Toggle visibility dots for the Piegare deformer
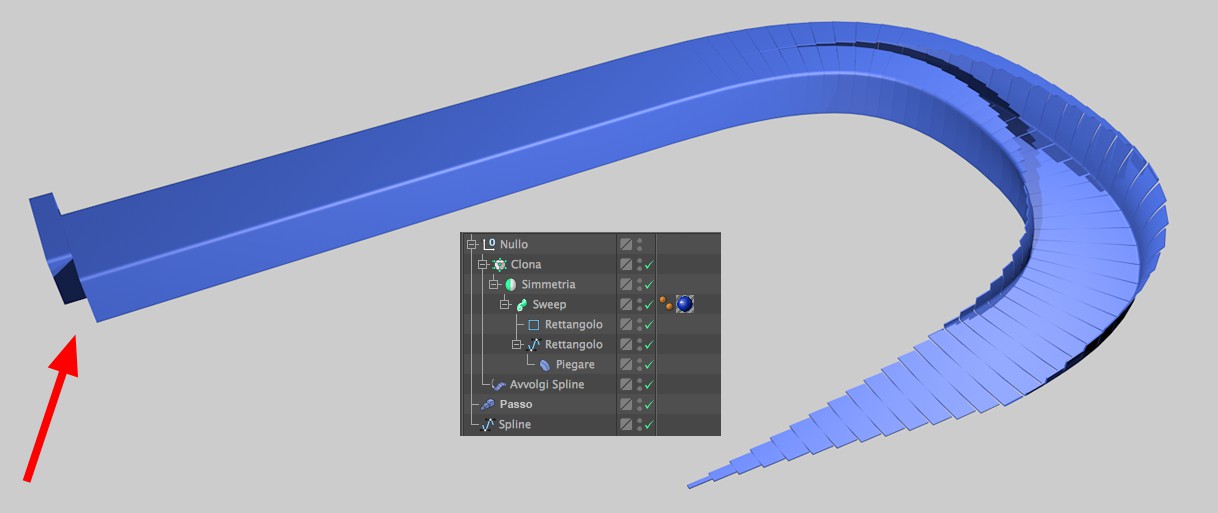Viewport: 1218px width, 513px height. pos(640,365)
